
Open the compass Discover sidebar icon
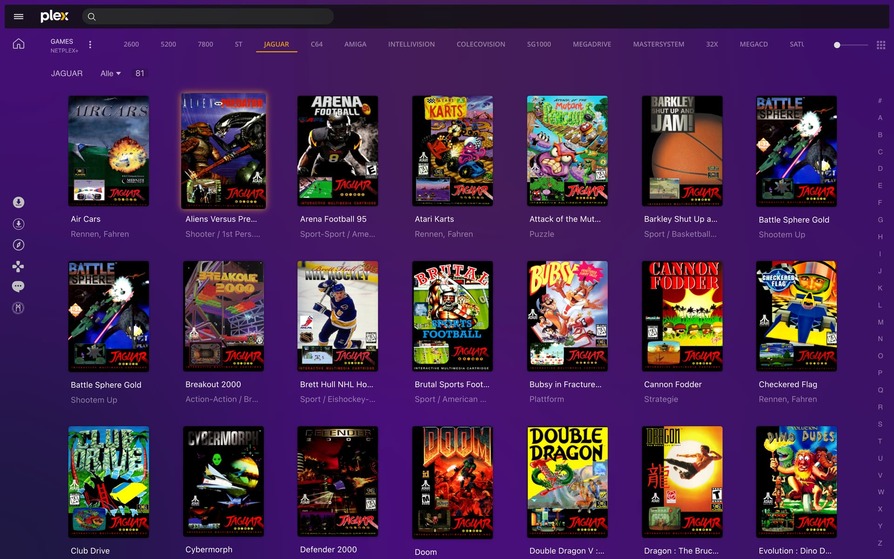click(x=18, y=245)
